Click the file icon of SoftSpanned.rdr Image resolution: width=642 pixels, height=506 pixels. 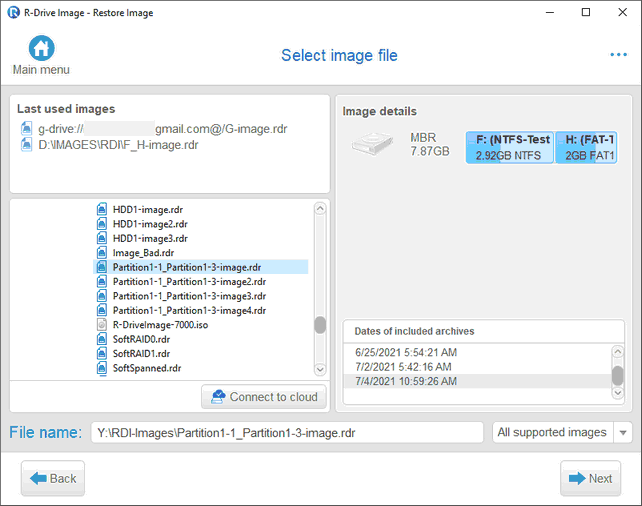click(x=102, y=368)
